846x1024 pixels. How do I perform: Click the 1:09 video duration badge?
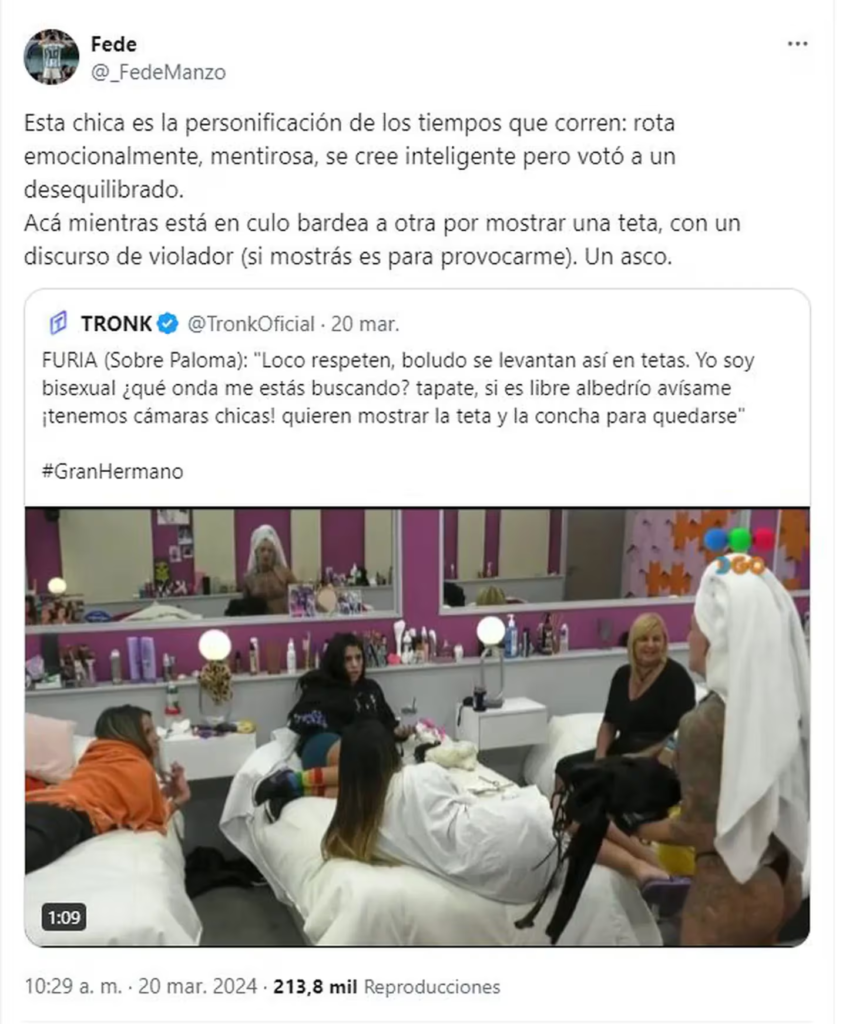[x=64, y=918]
